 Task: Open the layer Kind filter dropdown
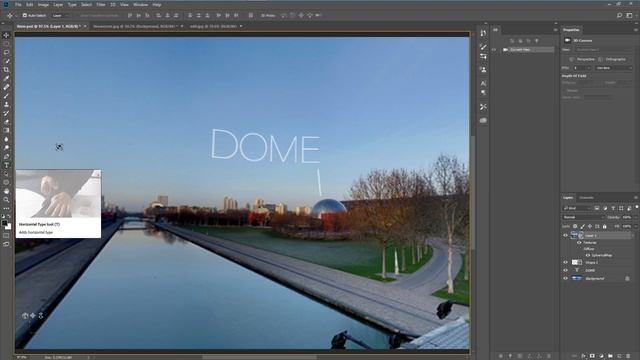click(576, 208)
